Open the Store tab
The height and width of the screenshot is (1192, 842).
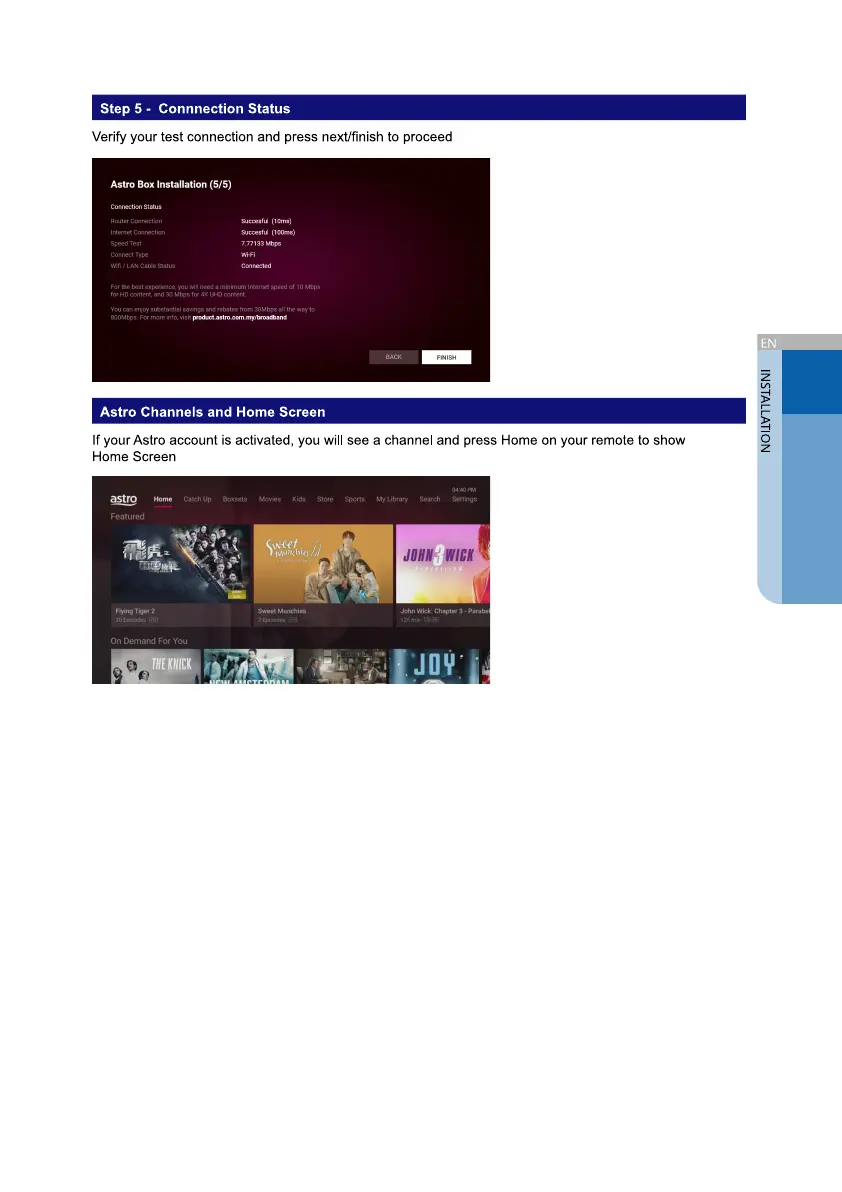(x=325, y=499)
